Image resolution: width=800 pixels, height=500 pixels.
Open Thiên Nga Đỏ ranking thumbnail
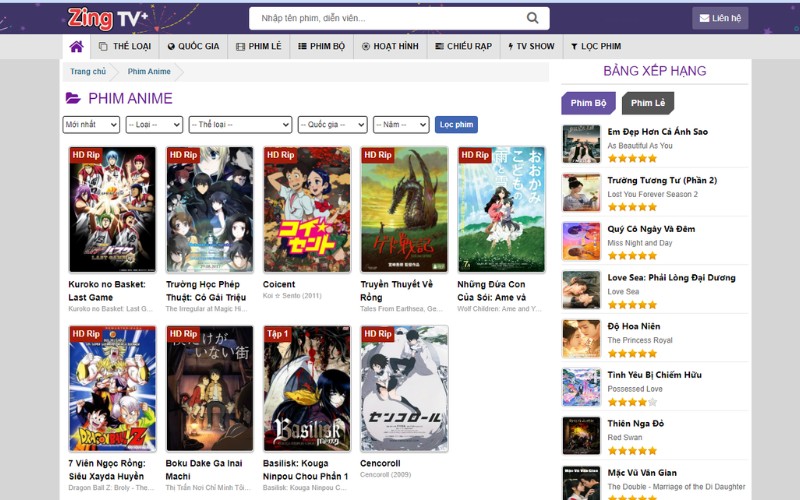582,436
